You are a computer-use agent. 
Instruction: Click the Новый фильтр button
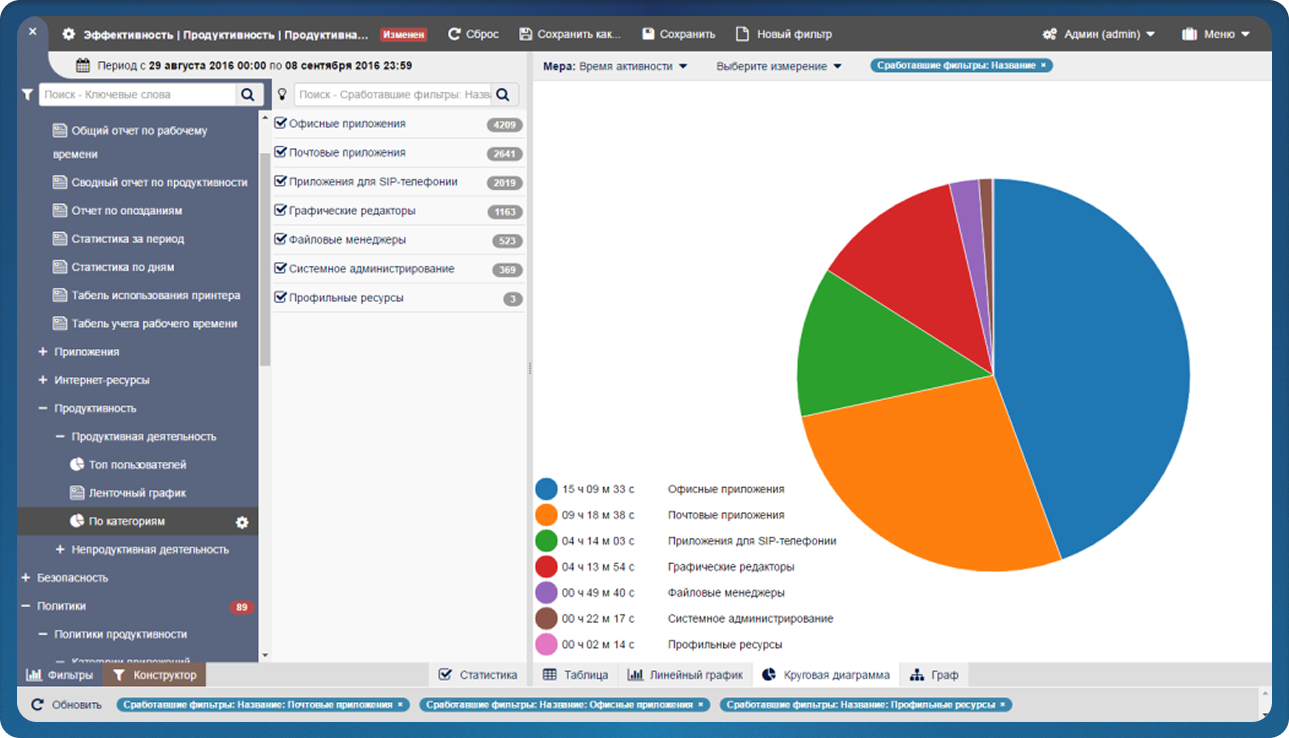[783, 34]
